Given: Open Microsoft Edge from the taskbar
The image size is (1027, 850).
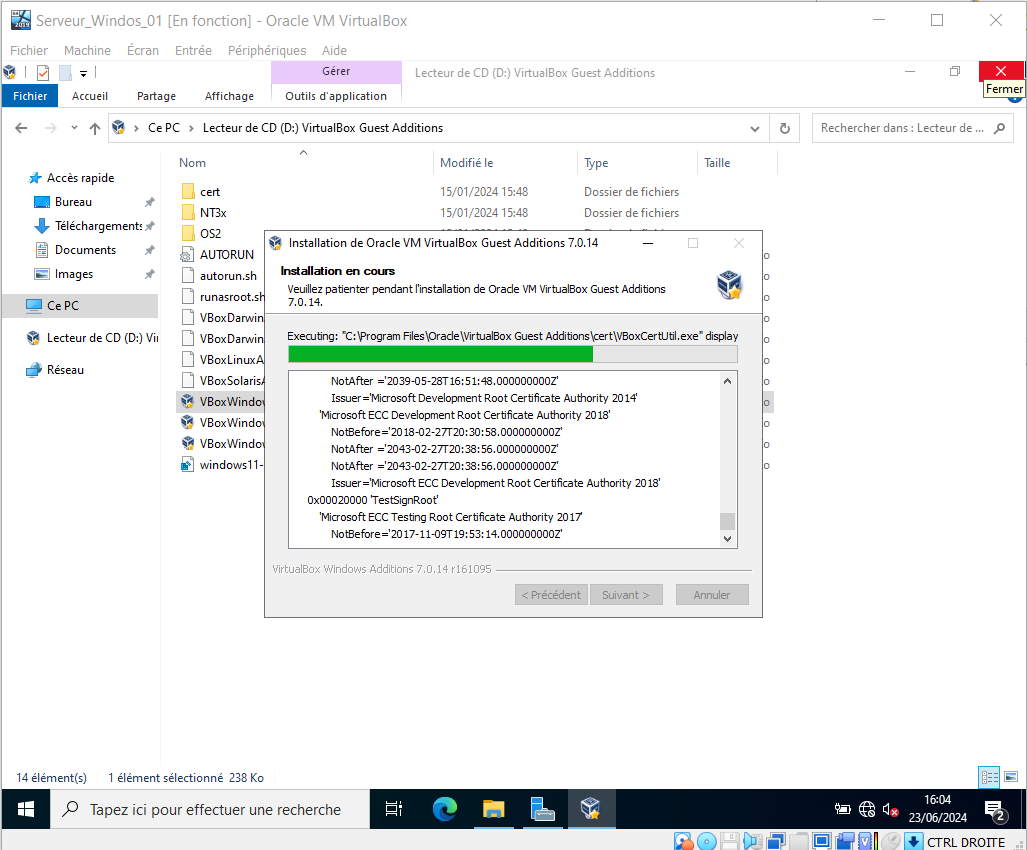Looking at the screenshot, I should click(x=444, y=809).
